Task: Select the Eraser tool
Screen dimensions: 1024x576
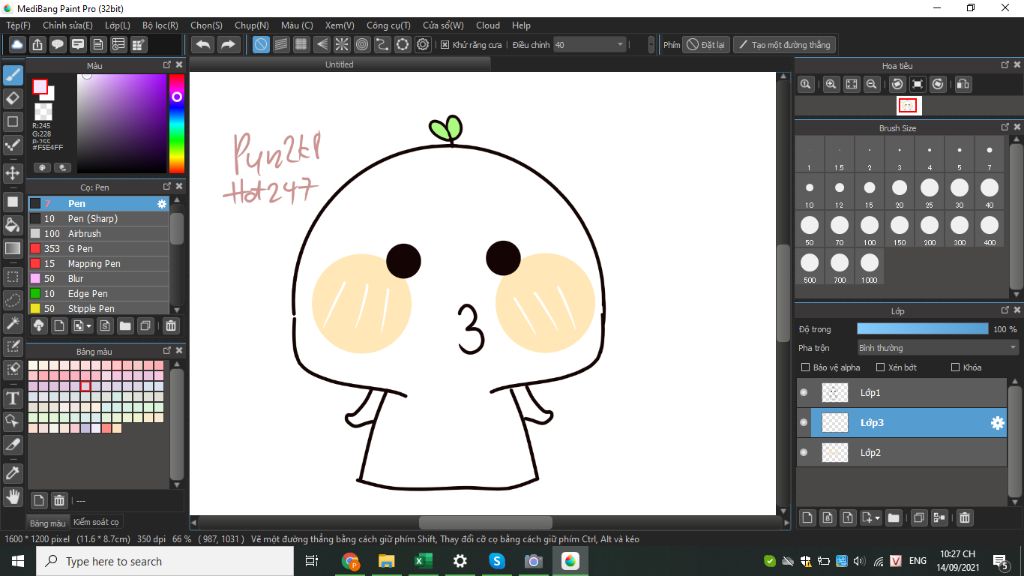Action: pos(12,99)
